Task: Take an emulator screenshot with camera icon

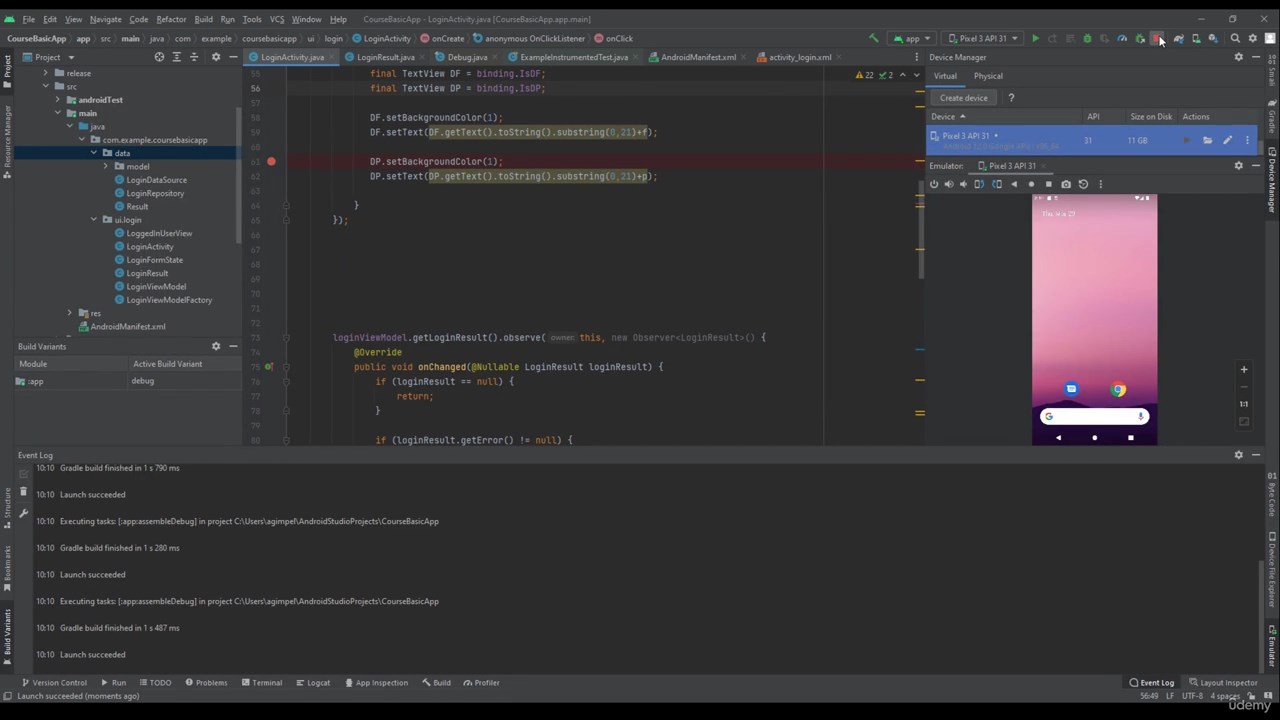Action: (1066, 184)
